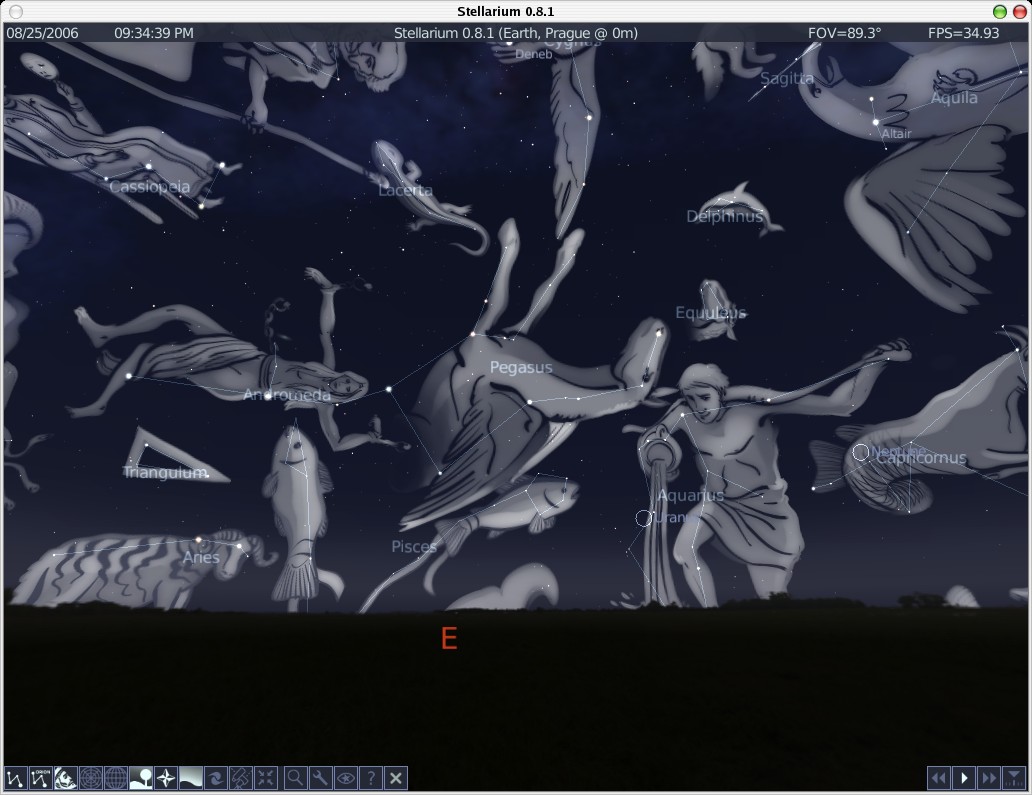Click the Delphinus constellation label
1032x795 pixels.
[x=725, y=217]
